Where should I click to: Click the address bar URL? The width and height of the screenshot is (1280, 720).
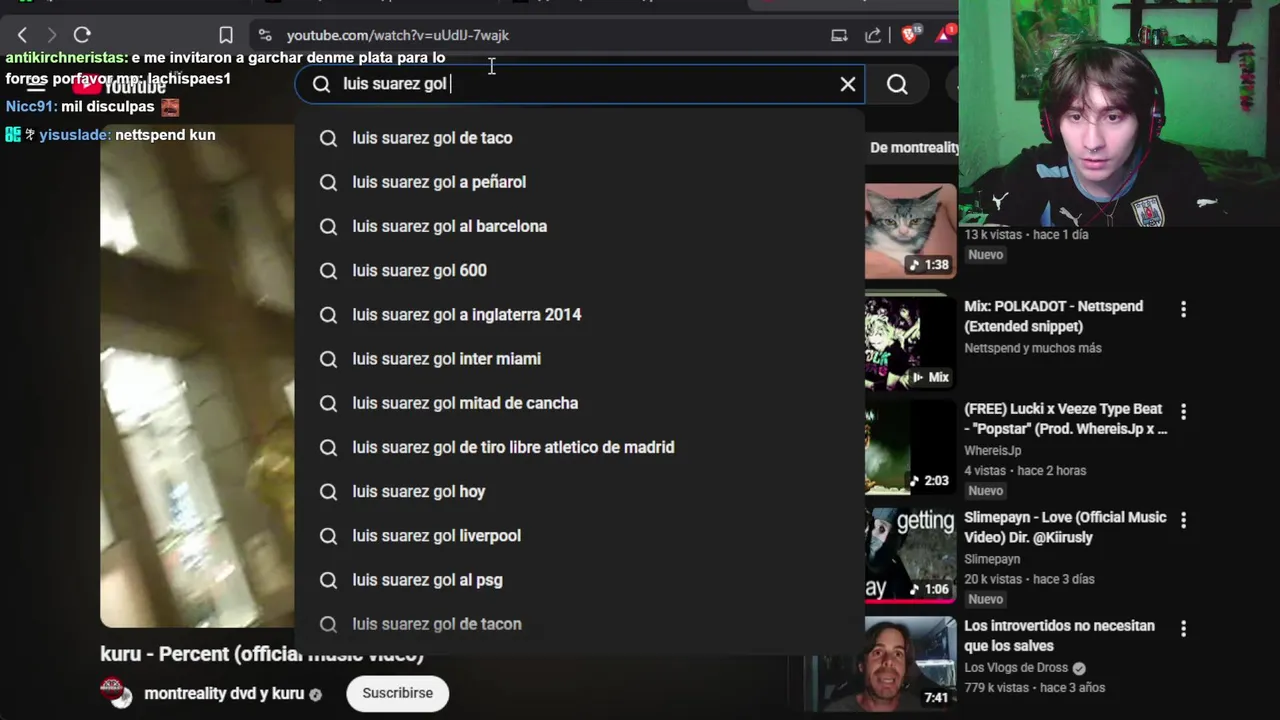[398, 35]
